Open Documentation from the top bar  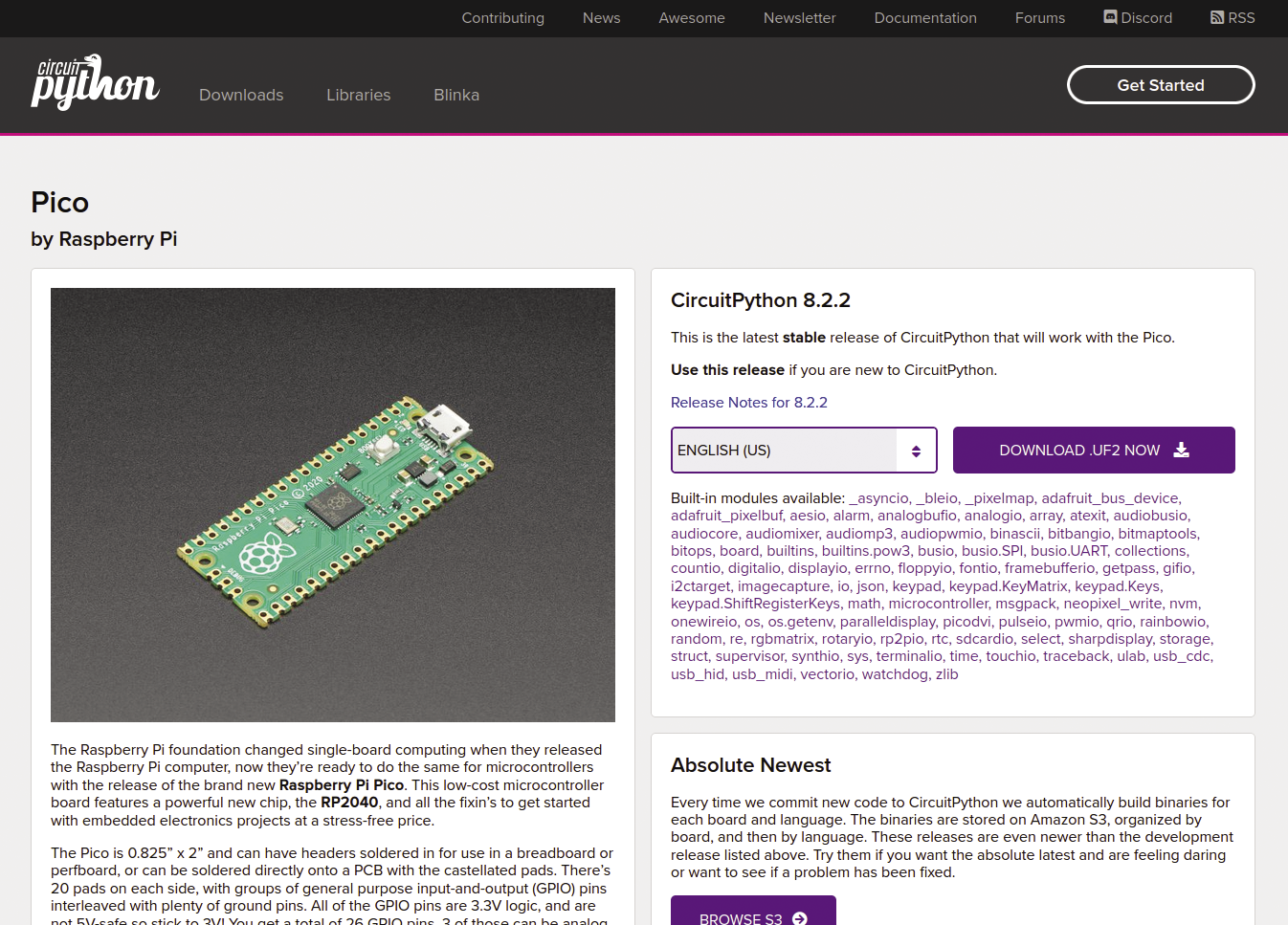(925, 17)
